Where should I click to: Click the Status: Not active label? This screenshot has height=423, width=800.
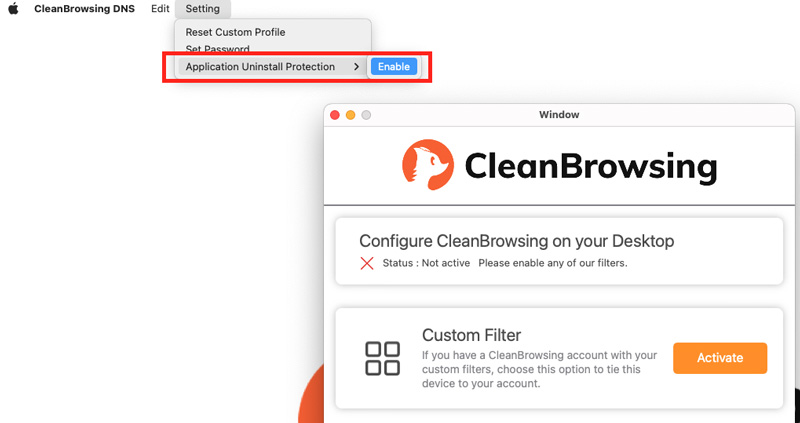pos(426,263)
